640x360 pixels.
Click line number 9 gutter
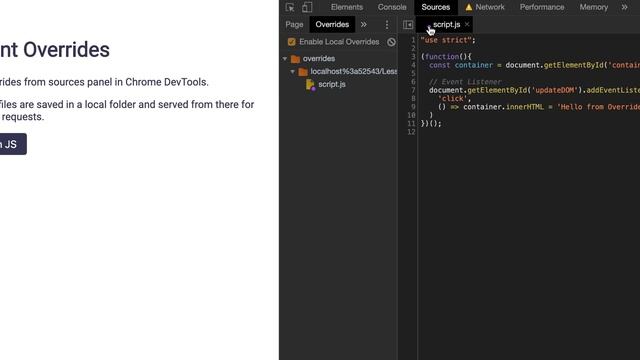(413, 107)
